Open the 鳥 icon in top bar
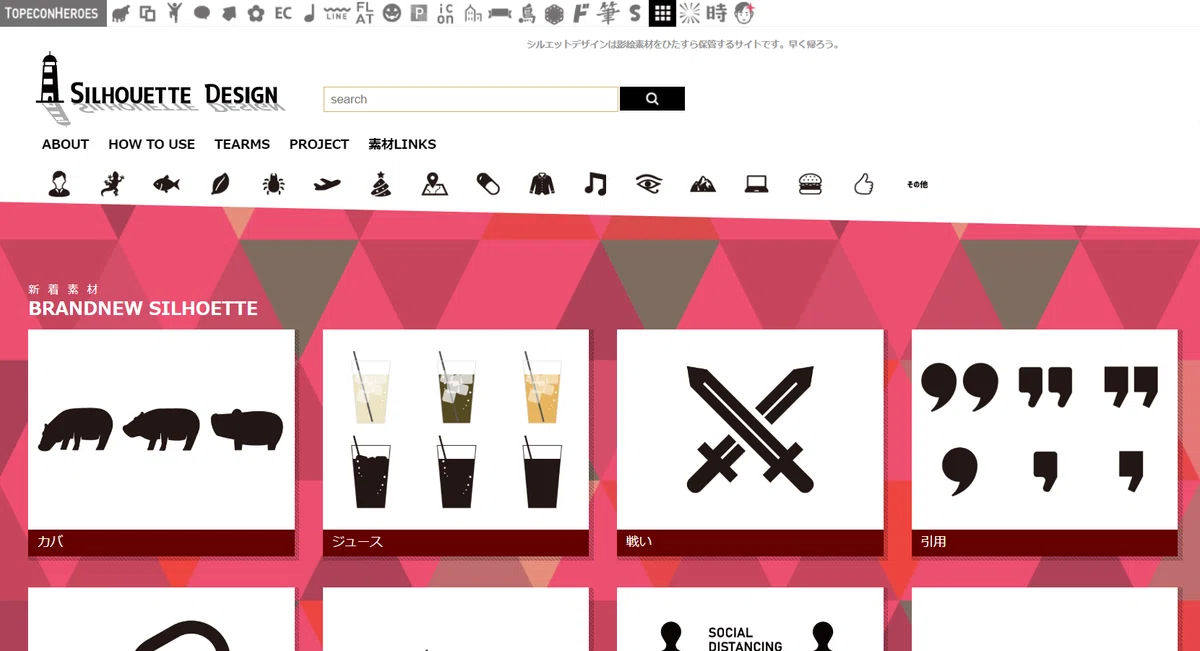 527,13
